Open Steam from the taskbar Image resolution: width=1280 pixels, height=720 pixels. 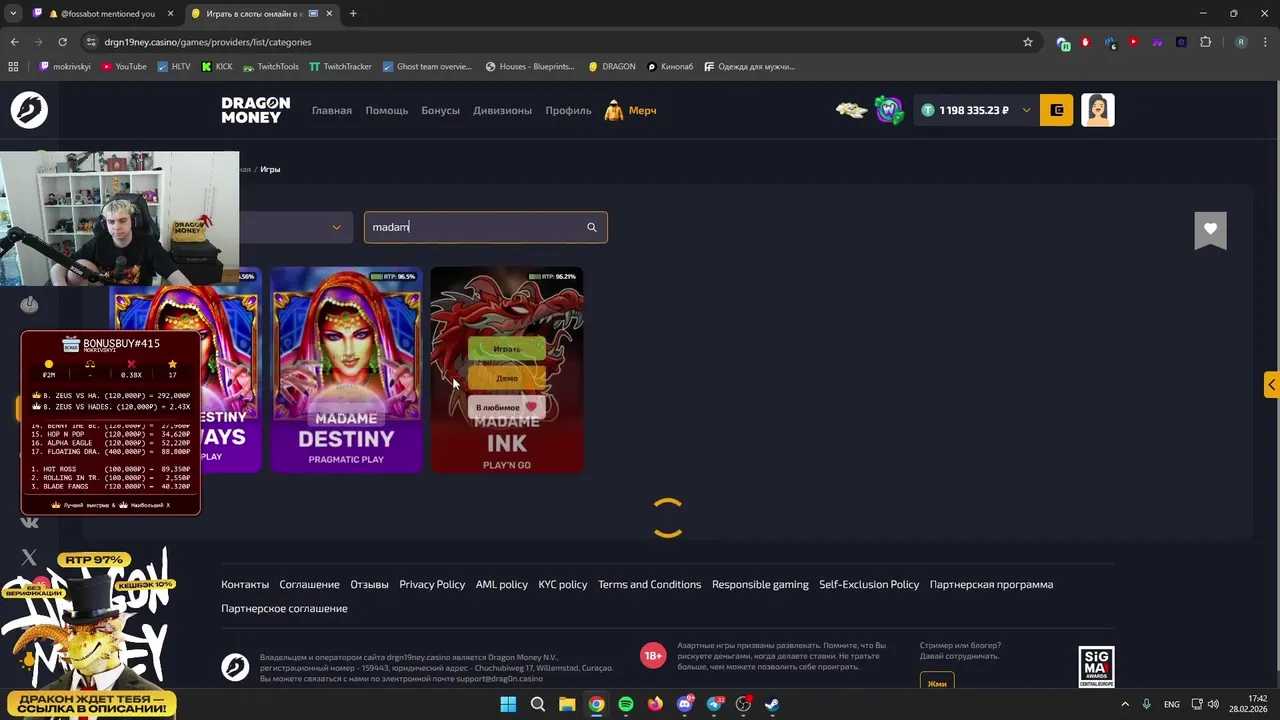point(773,704)
